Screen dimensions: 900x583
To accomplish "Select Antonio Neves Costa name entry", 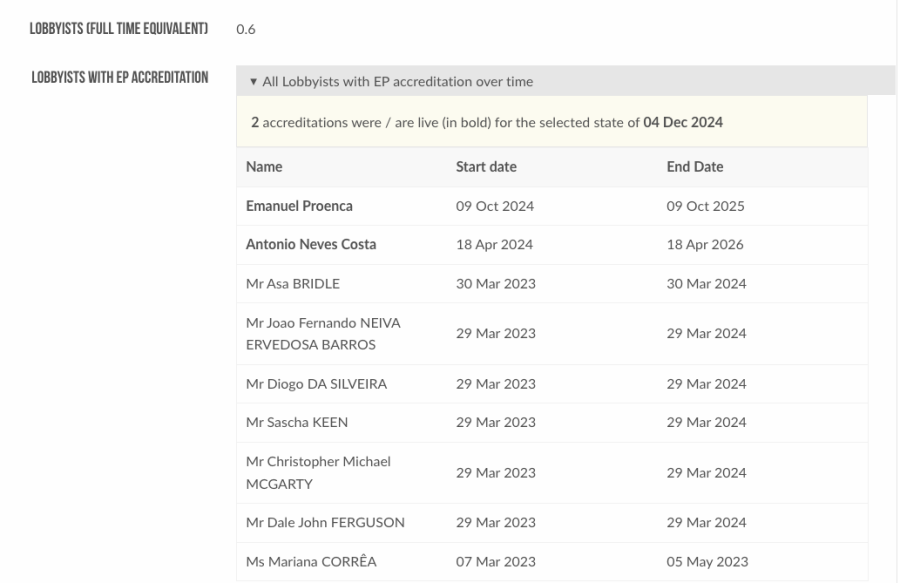I will point(311,244).
